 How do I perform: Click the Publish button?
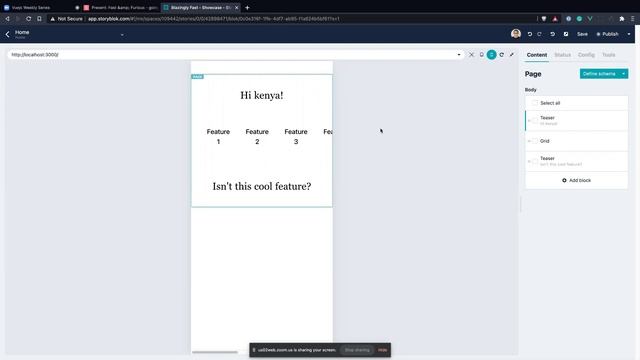tap(607, 34)
